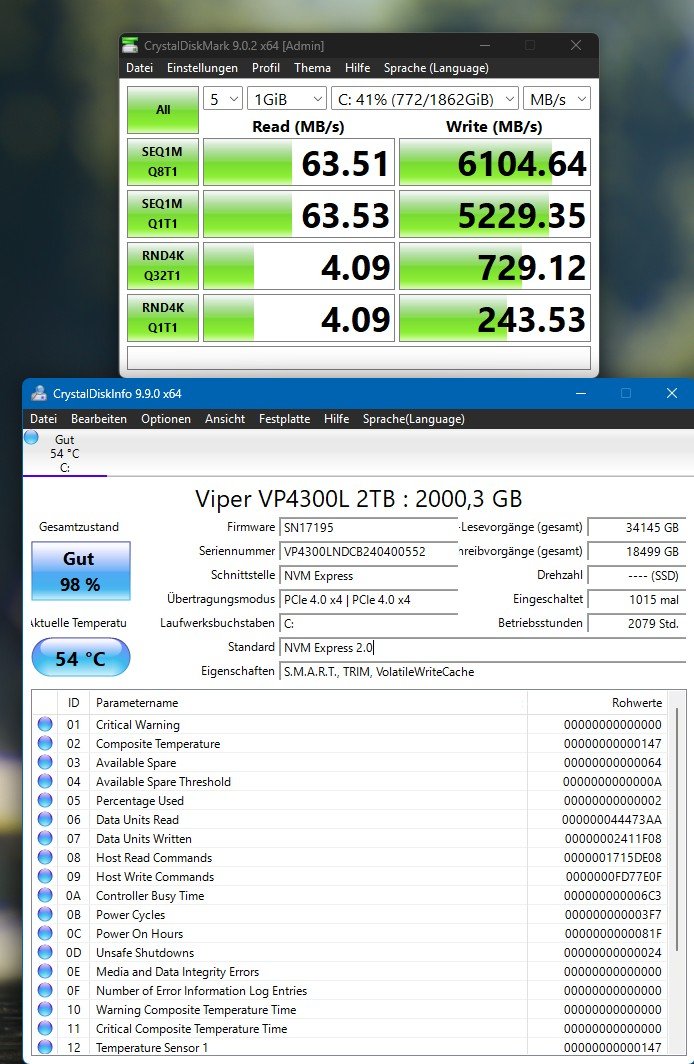Image resolution: width=694 pixels, height=1064 pixels.
Task: Open drive selection dropdown C: 41%
Action: (425, 99)
